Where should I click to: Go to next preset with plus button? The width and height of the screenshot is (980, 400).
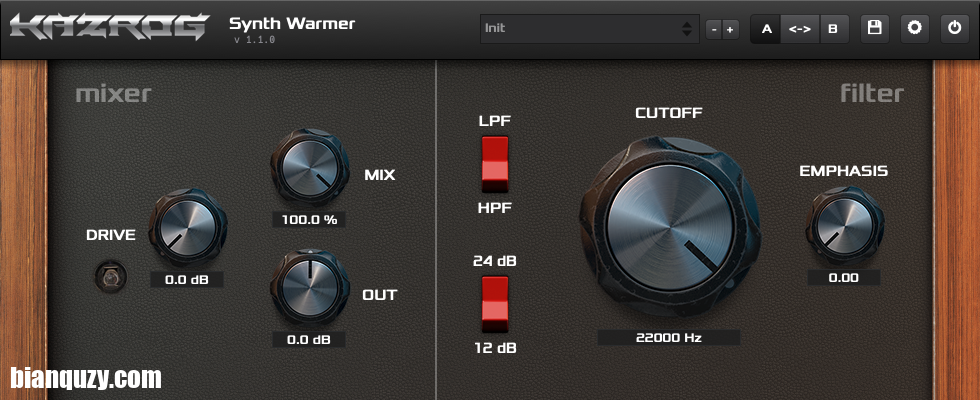click(x=729, y=29)
